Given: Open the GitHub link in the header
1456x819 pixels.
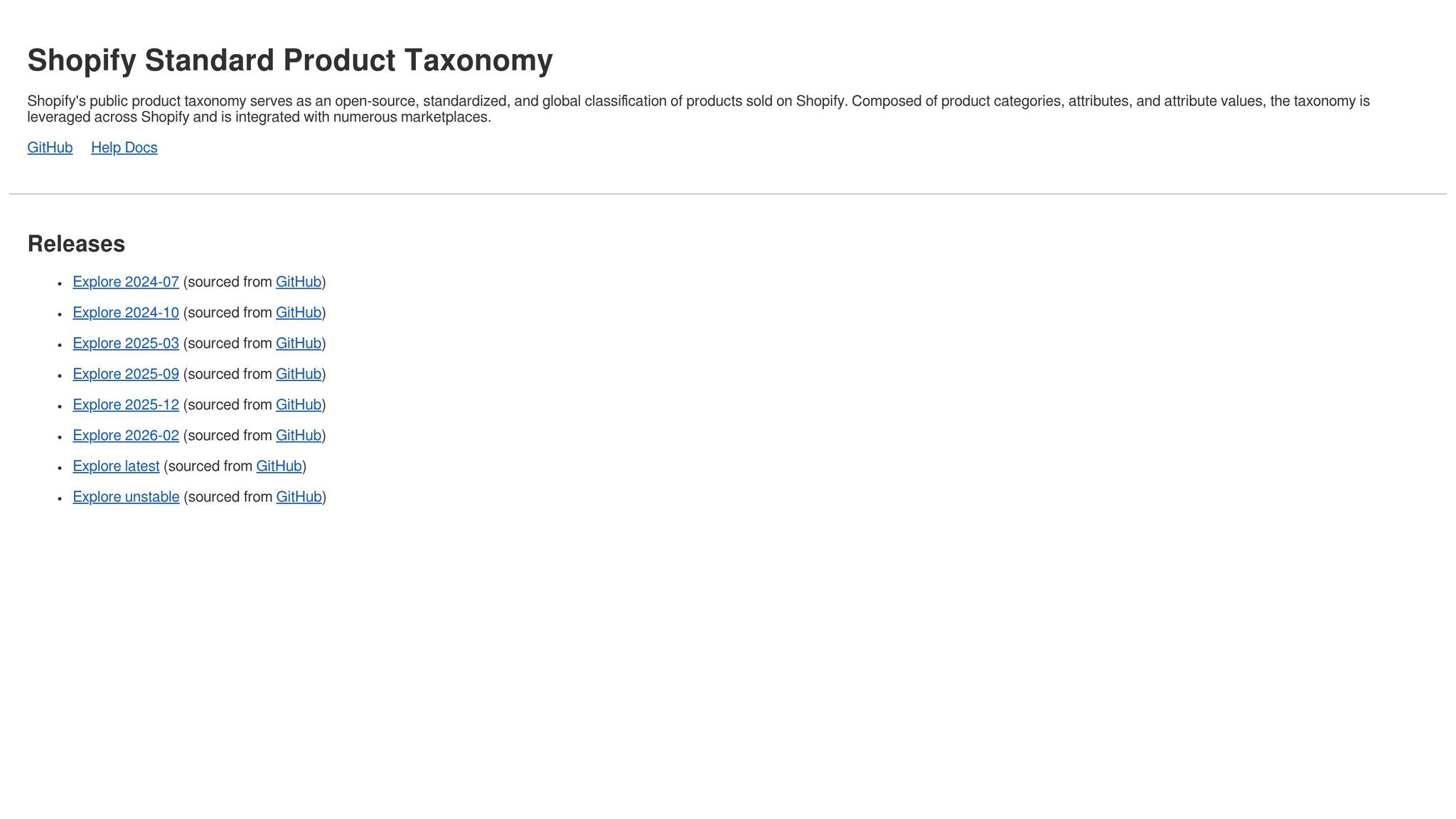Looking at the screenshot, I should [48, 147].
